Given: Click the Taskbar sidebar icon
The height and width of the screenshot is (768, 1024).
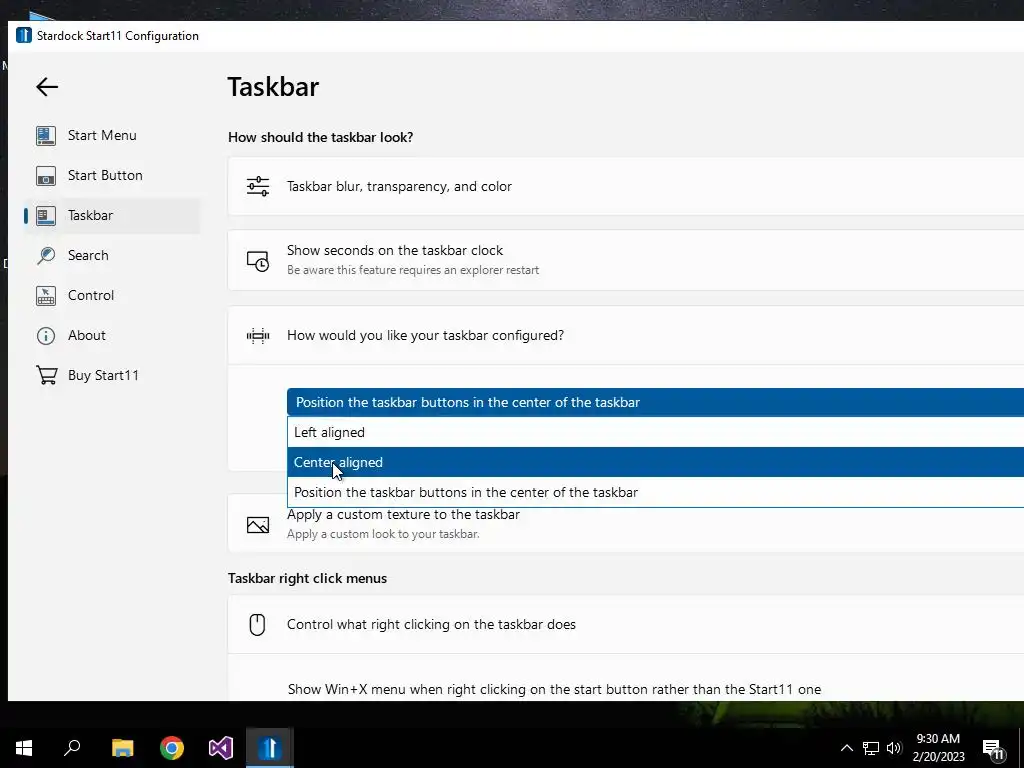Looking at the screenshot, I should pos(46,216).
